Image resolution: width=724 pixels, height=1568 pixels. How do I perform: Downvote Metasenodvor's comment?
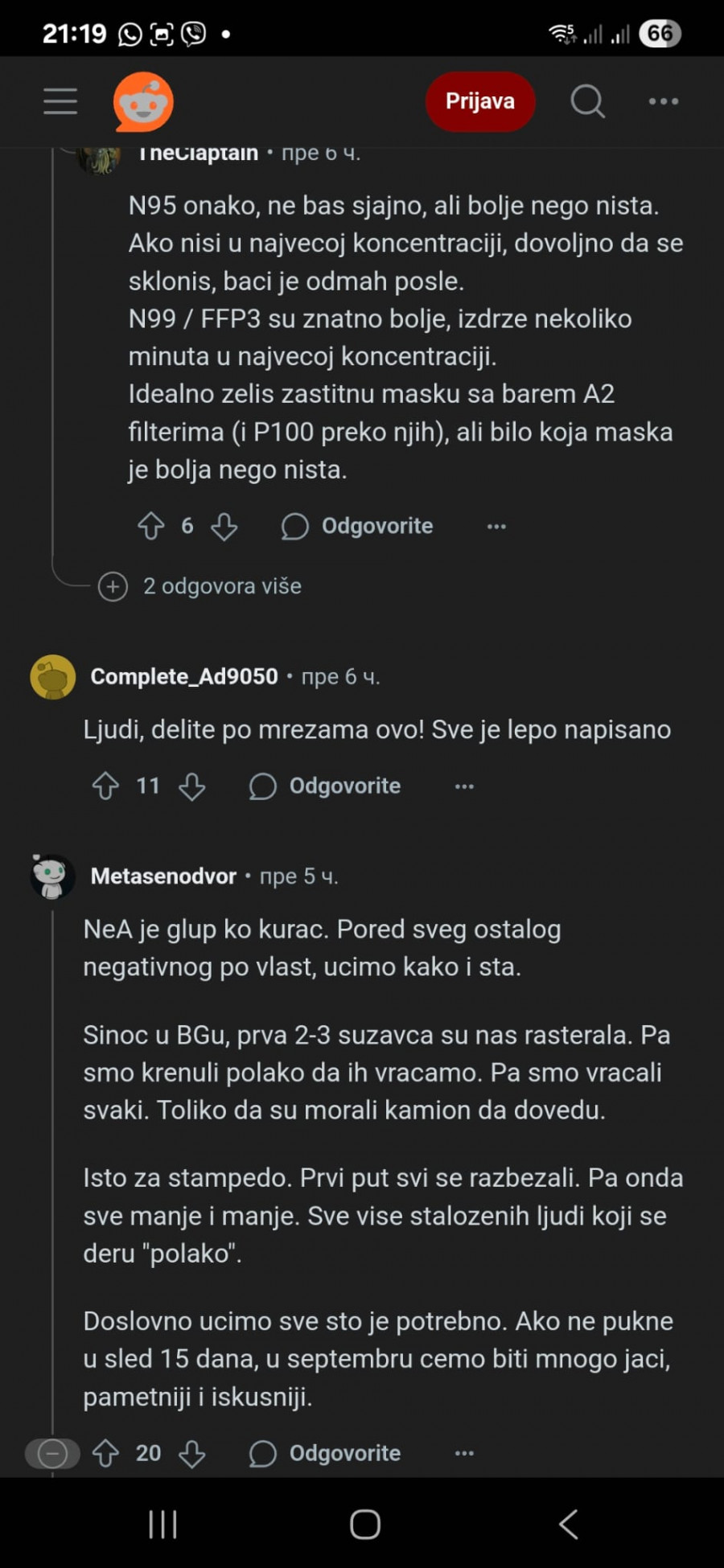tap(191, 1454)
